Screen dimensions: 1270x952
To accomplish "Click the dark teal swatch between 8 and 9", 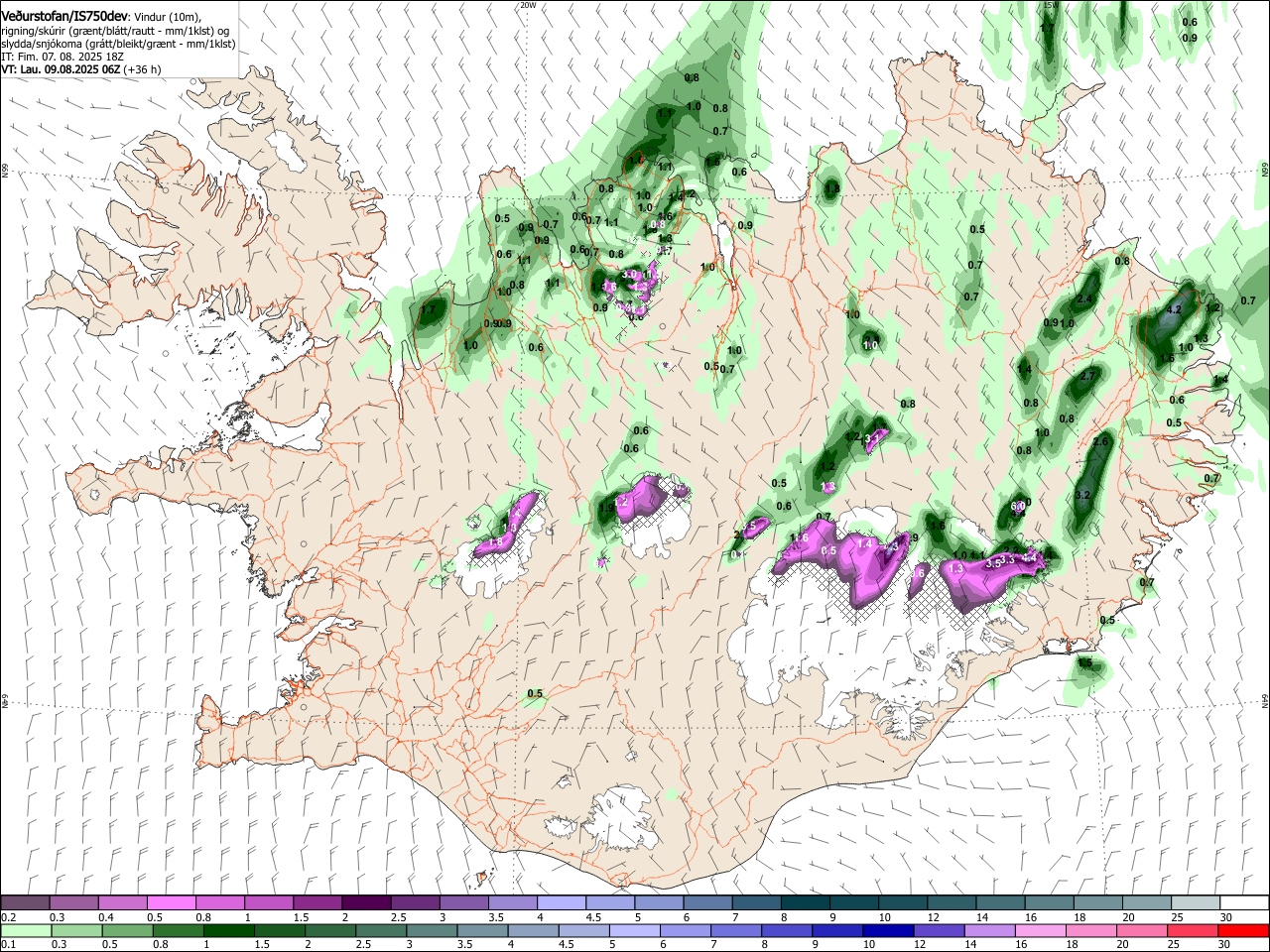I will 805,902.
